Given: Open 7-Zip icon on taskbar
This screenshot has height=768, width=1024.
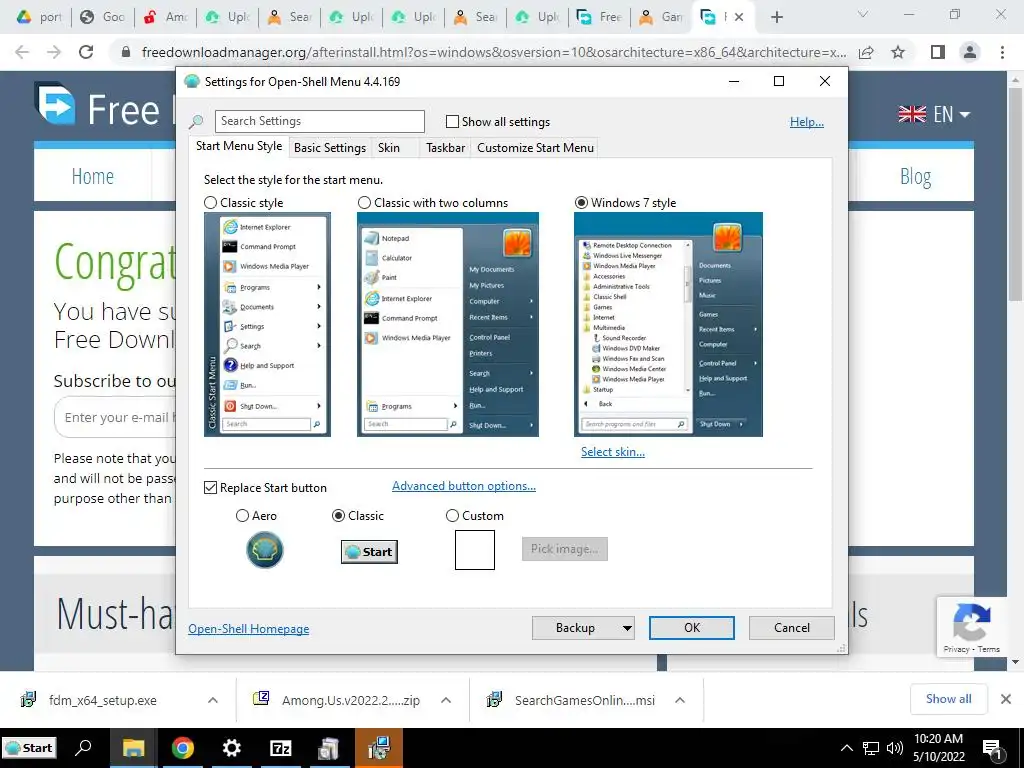Looking at the screenshot, I should tap(281, 748).
